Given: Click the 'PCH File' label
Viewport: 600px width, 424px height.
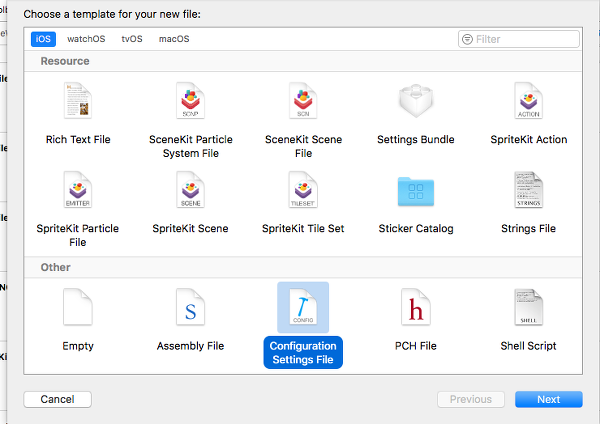Looking at the screenshot, I should tap(416, 346).
